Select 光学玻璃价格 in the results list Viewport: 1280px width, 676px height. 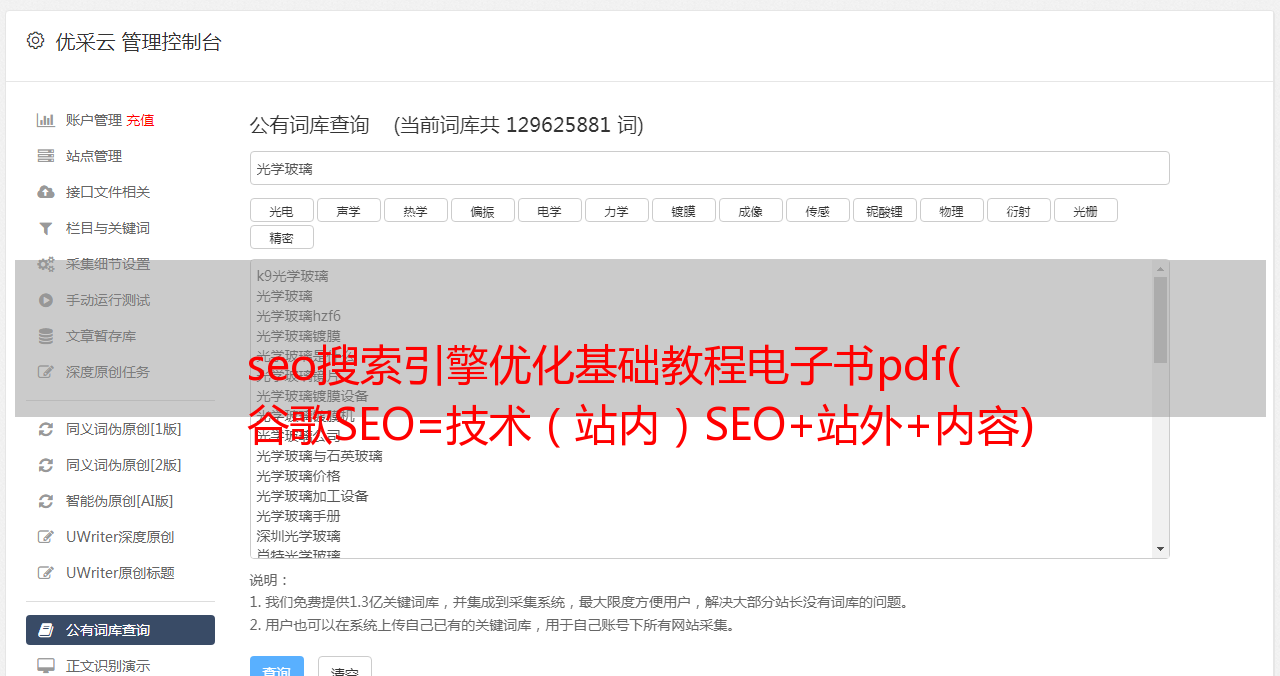coord(298,476)
